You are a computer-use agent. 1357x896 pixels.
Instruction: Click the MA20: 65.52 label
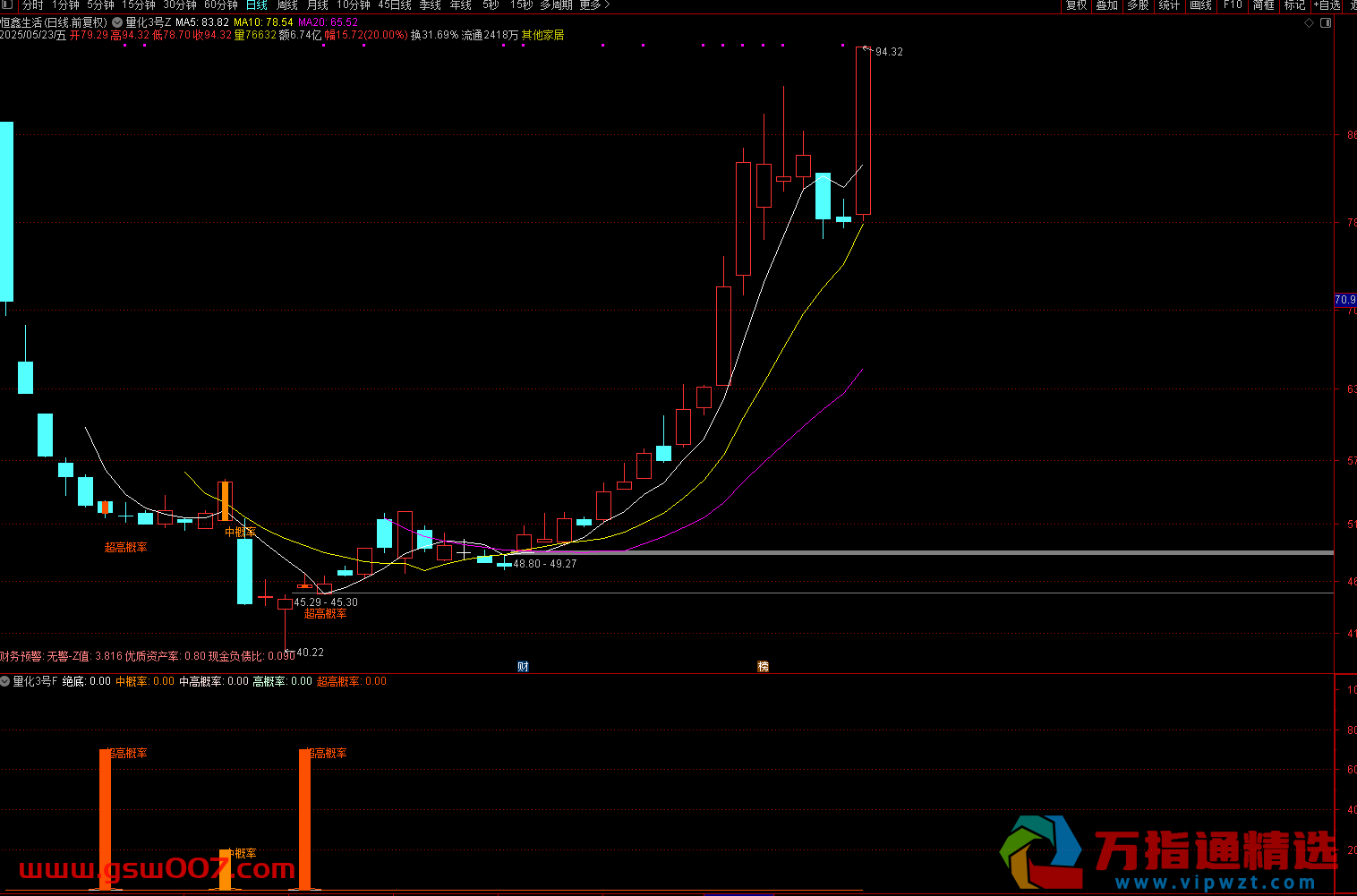click(329, 22)
